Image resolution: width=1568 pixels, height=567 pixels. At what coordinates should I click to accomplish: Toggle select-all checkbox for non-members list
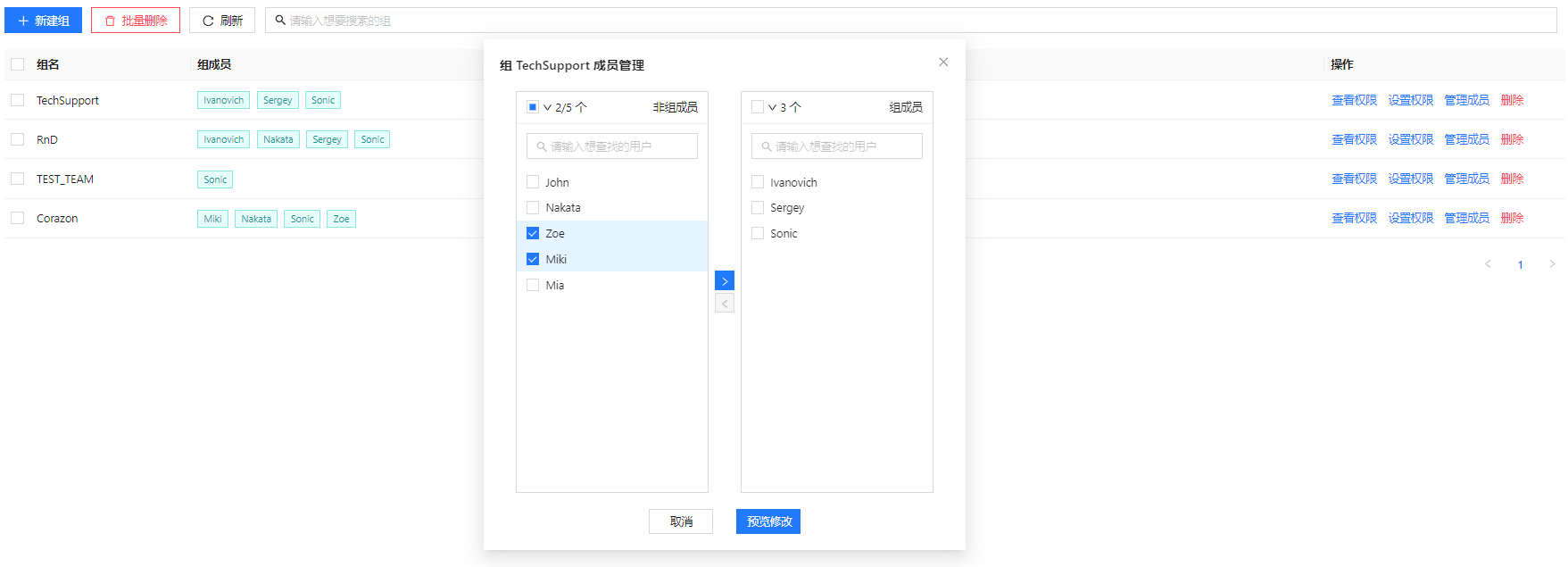(533, 107)
